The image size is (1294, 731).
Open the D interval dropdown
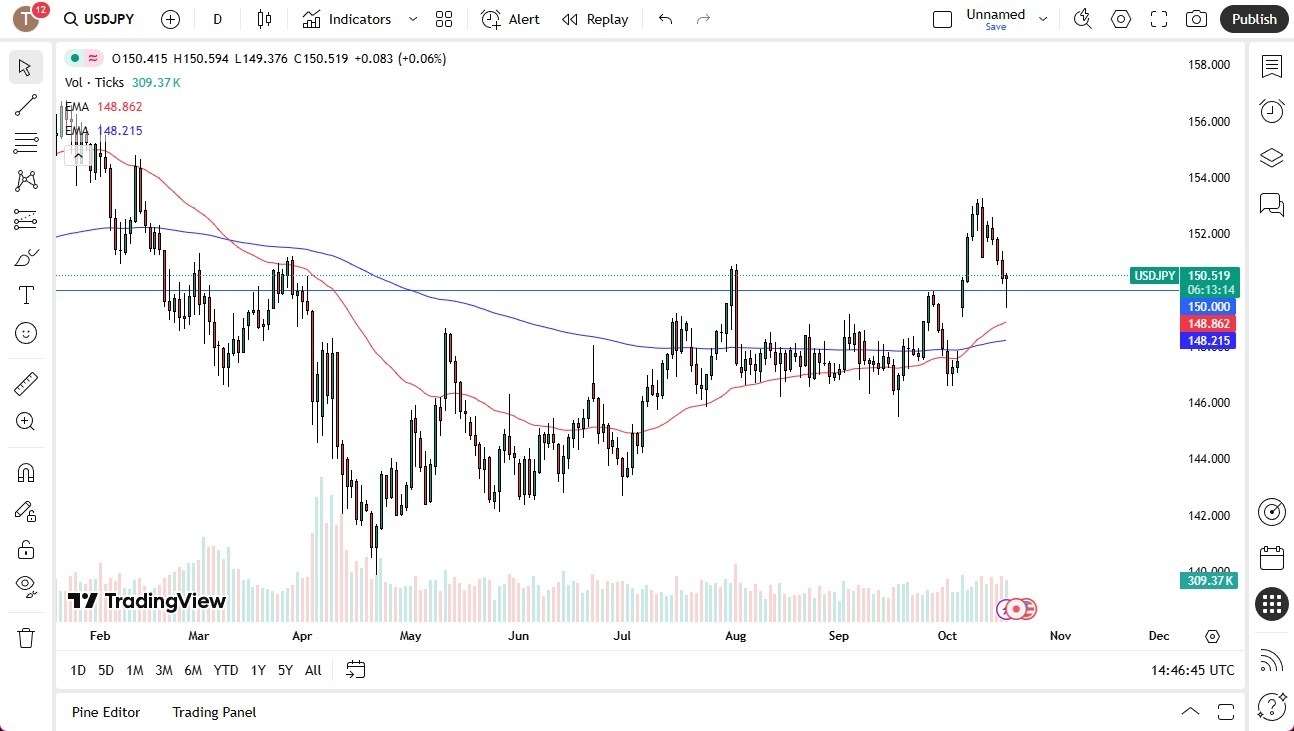(x=217, y=19)
